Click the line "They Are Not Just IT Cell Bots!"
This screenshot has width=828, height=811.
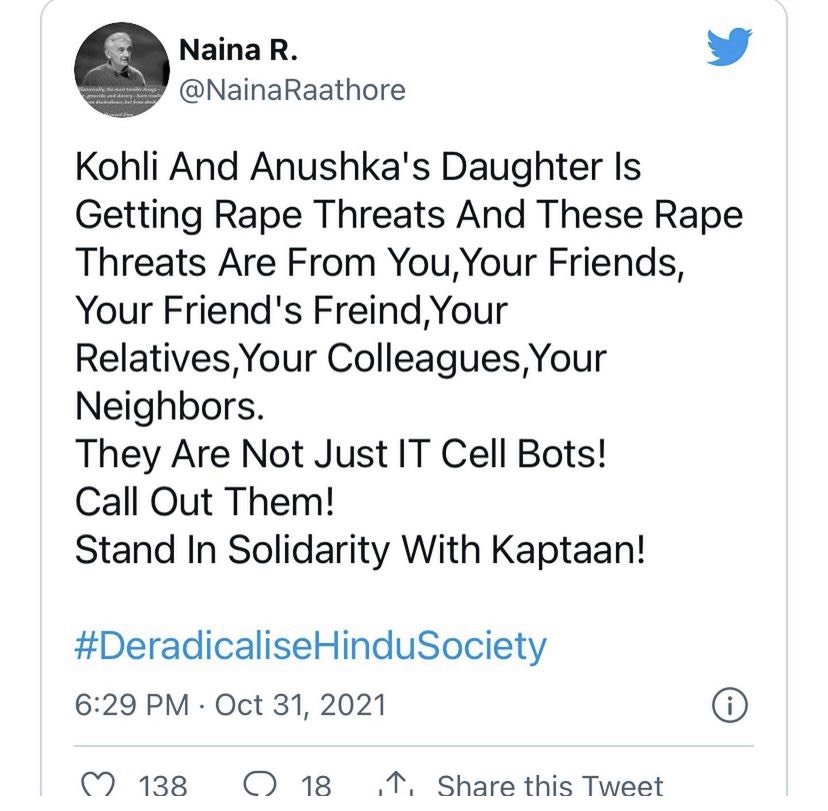coord(341,454)
